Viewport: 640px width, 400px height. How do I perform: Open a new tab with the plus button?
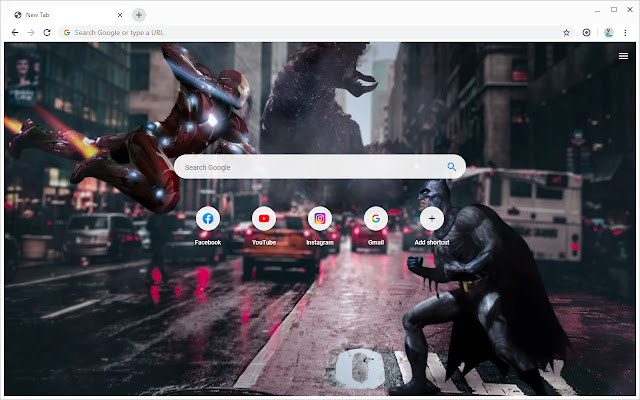pyautogui.click(x=139, y=15)
